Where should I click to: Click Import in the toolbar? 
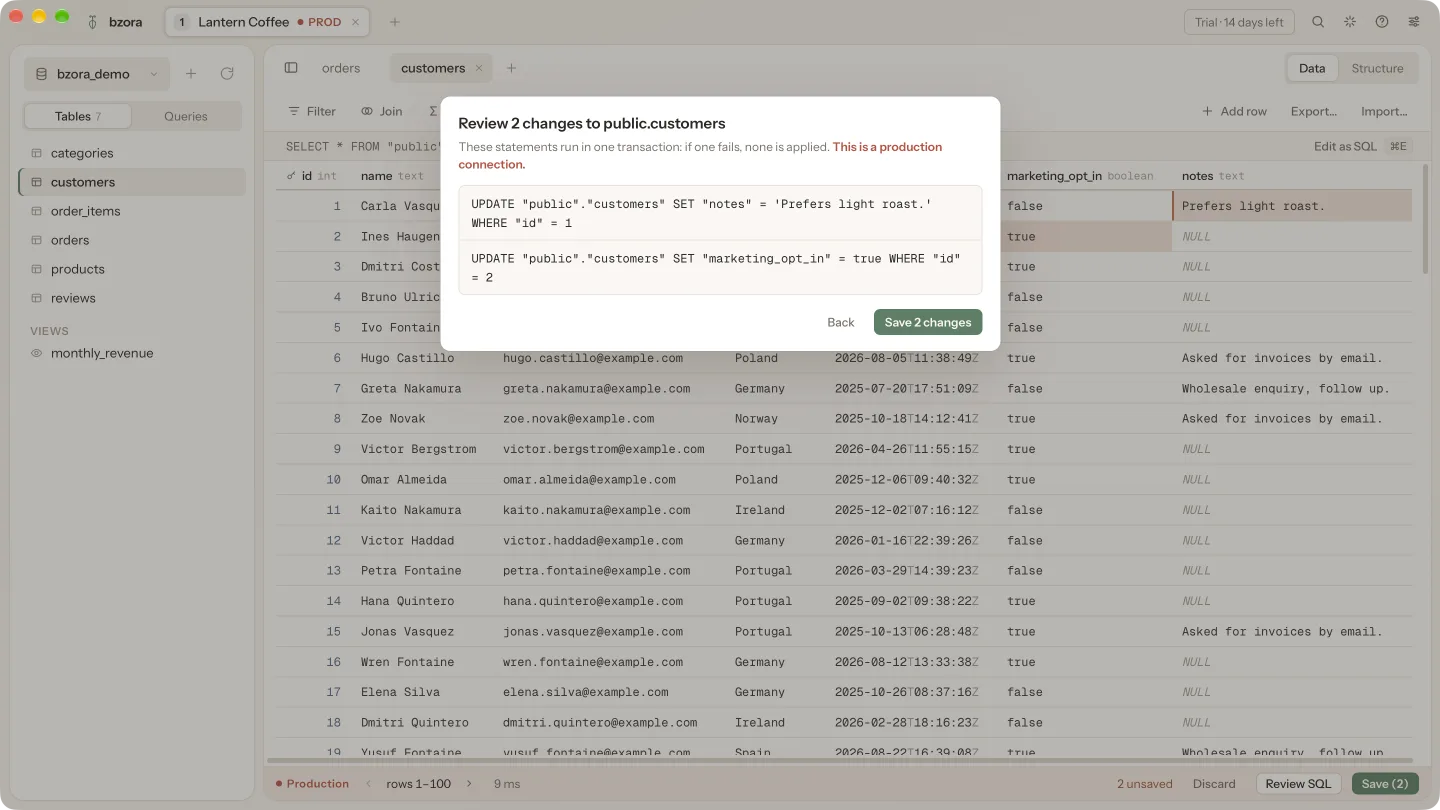point(1384,111)
